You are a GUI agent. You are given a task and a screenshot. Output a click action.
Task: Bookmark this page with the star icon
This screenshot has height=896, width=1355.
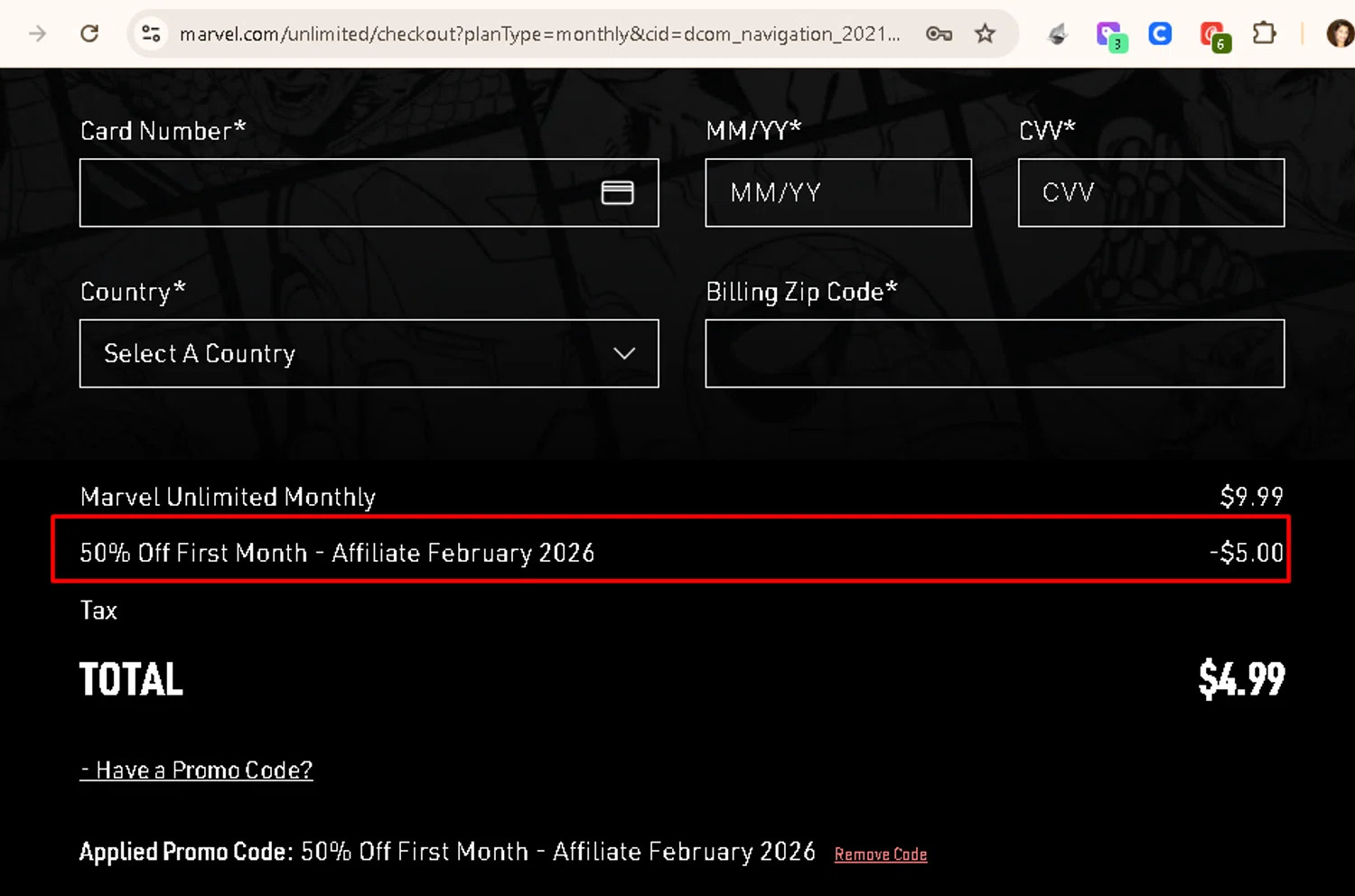985,34
